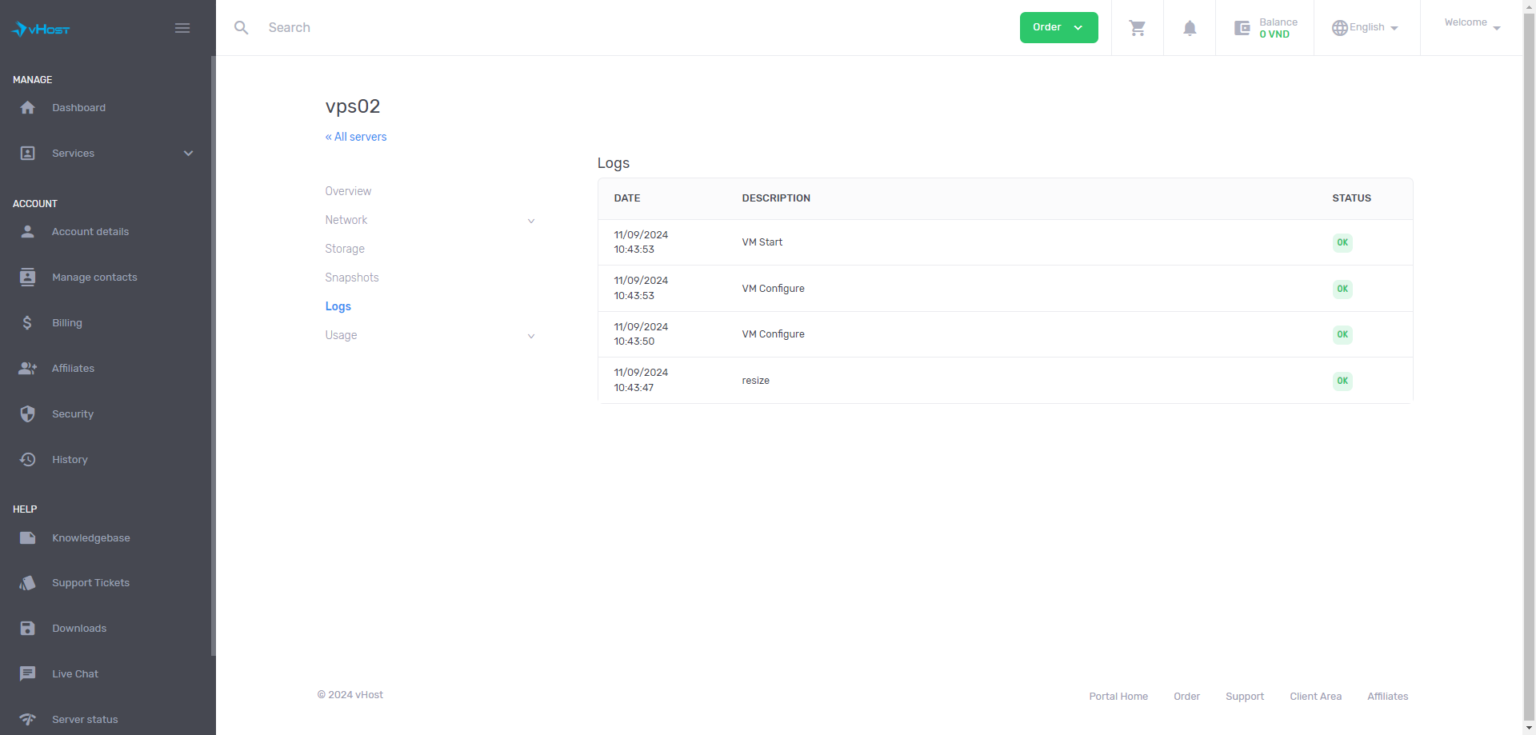
Task: Click the Manage contacts icon
Action: point(28,278)
